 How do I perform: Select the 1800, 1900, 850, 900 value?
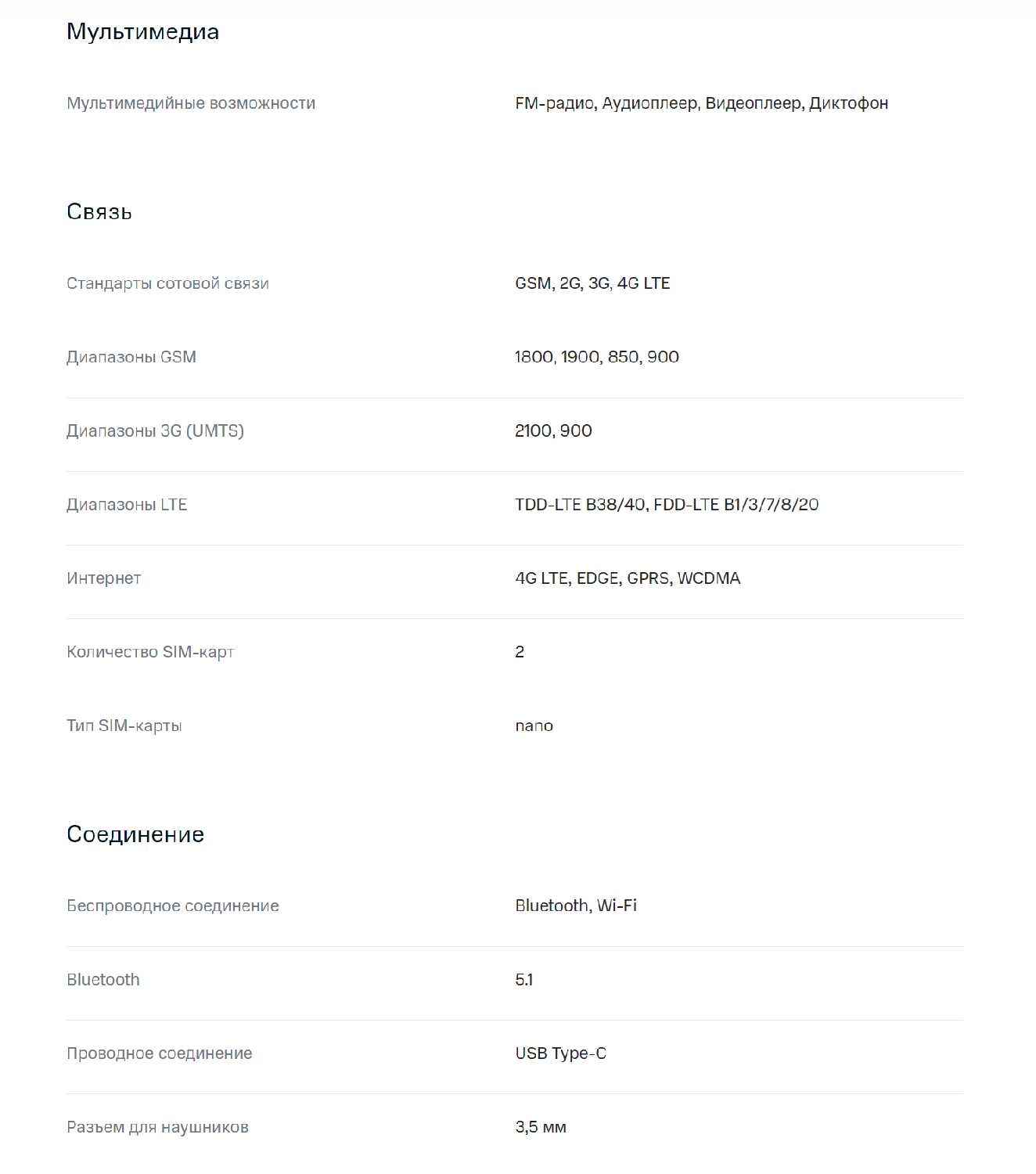[x=597, y=357]
